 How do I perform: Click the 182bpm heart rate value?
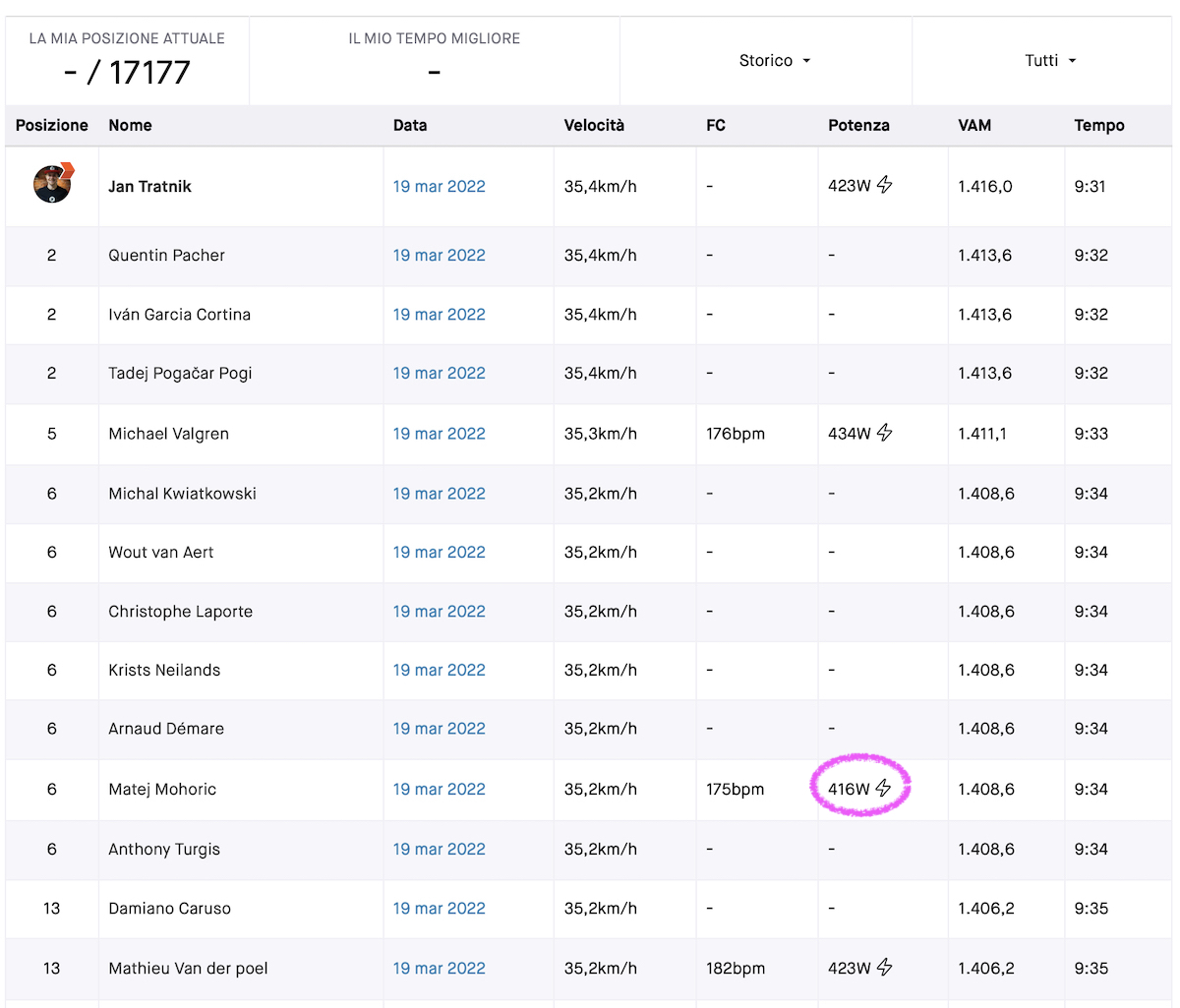(735, 969)
